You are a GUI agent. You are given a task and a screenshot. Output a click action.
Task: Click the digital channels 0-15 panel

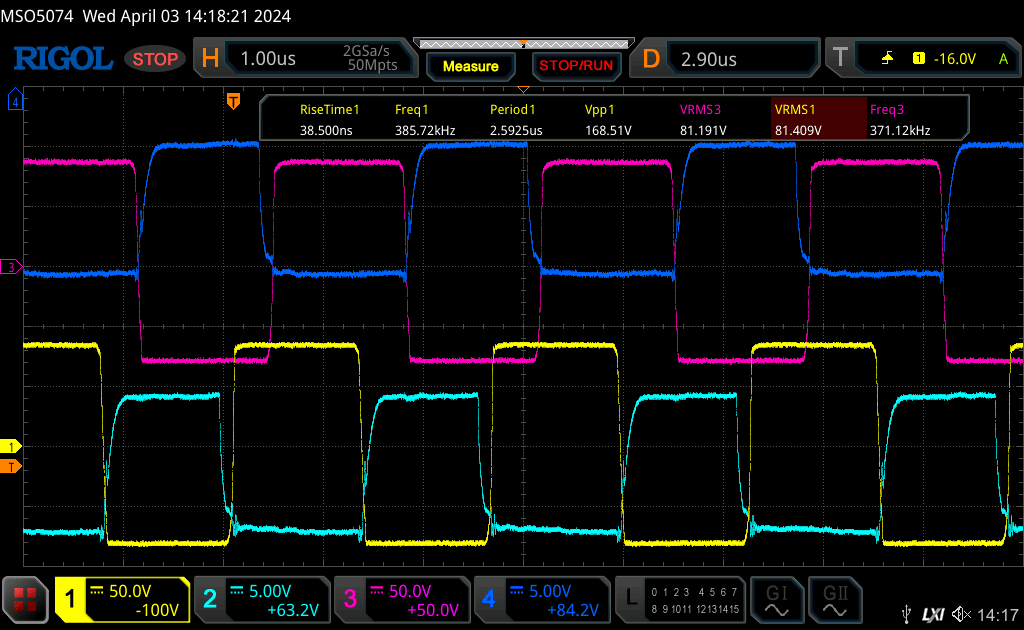pos(694,601)
